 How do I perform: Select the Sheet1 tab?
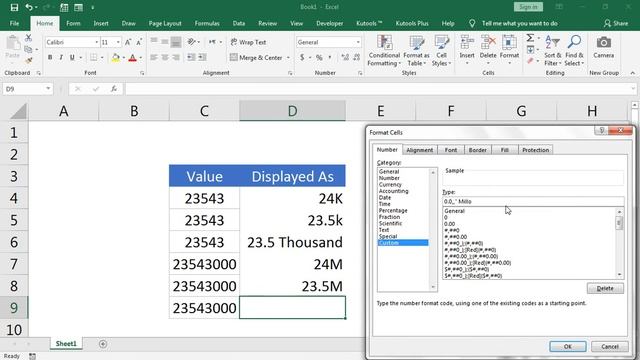pos(66,344)
